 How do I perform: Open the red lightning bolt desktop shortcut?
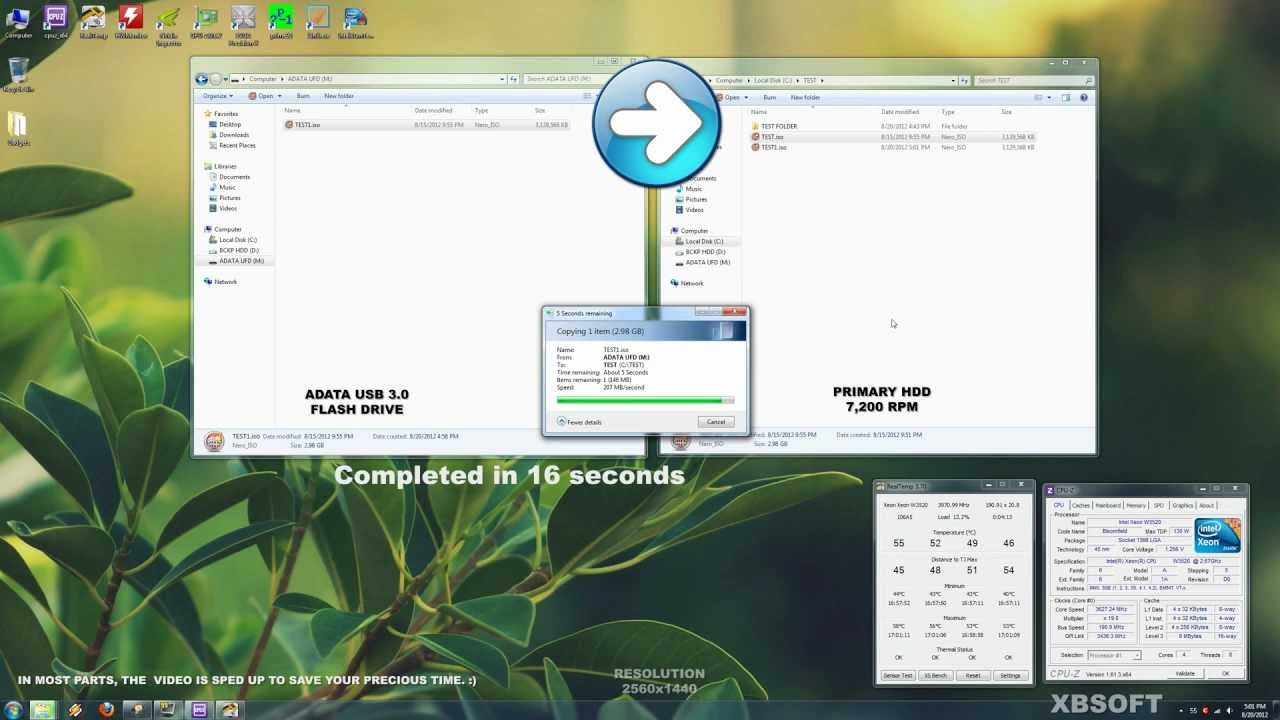click(x=130, y=20)
